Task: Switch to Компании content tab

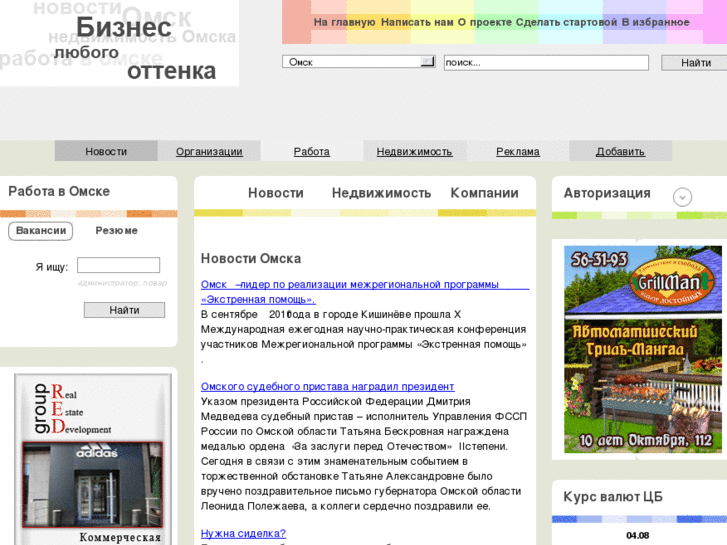Action: pyautogui.click(x=484, y=193)
